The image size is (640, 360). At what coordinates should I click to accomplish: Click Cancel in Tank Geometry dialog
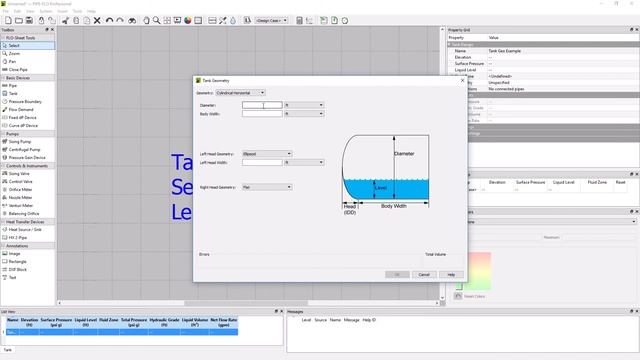coord(424,275)
